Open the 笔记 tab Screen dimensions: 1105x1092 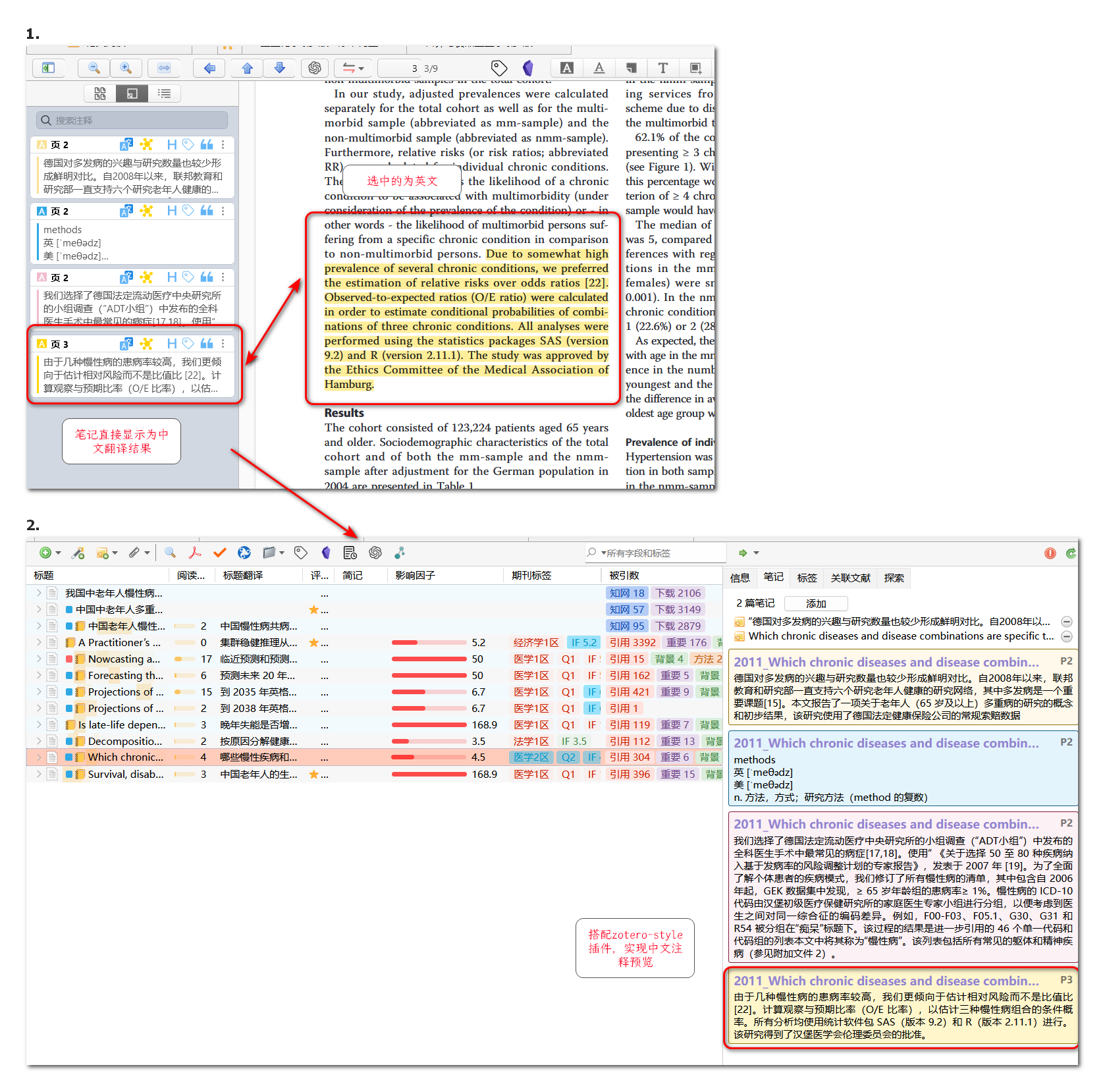click(774, 578)
